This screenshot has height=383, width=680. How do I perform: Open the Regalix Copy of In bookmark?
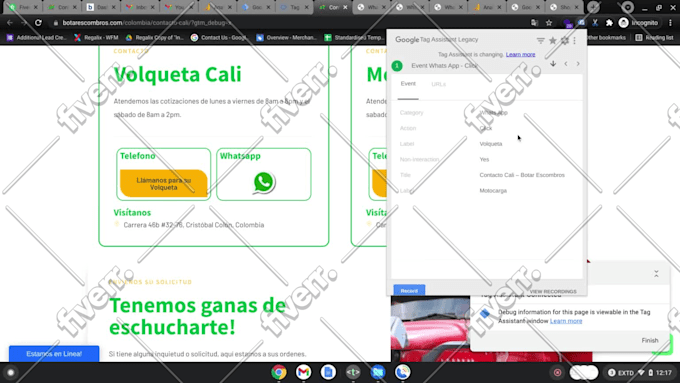[x=154, y=38]
